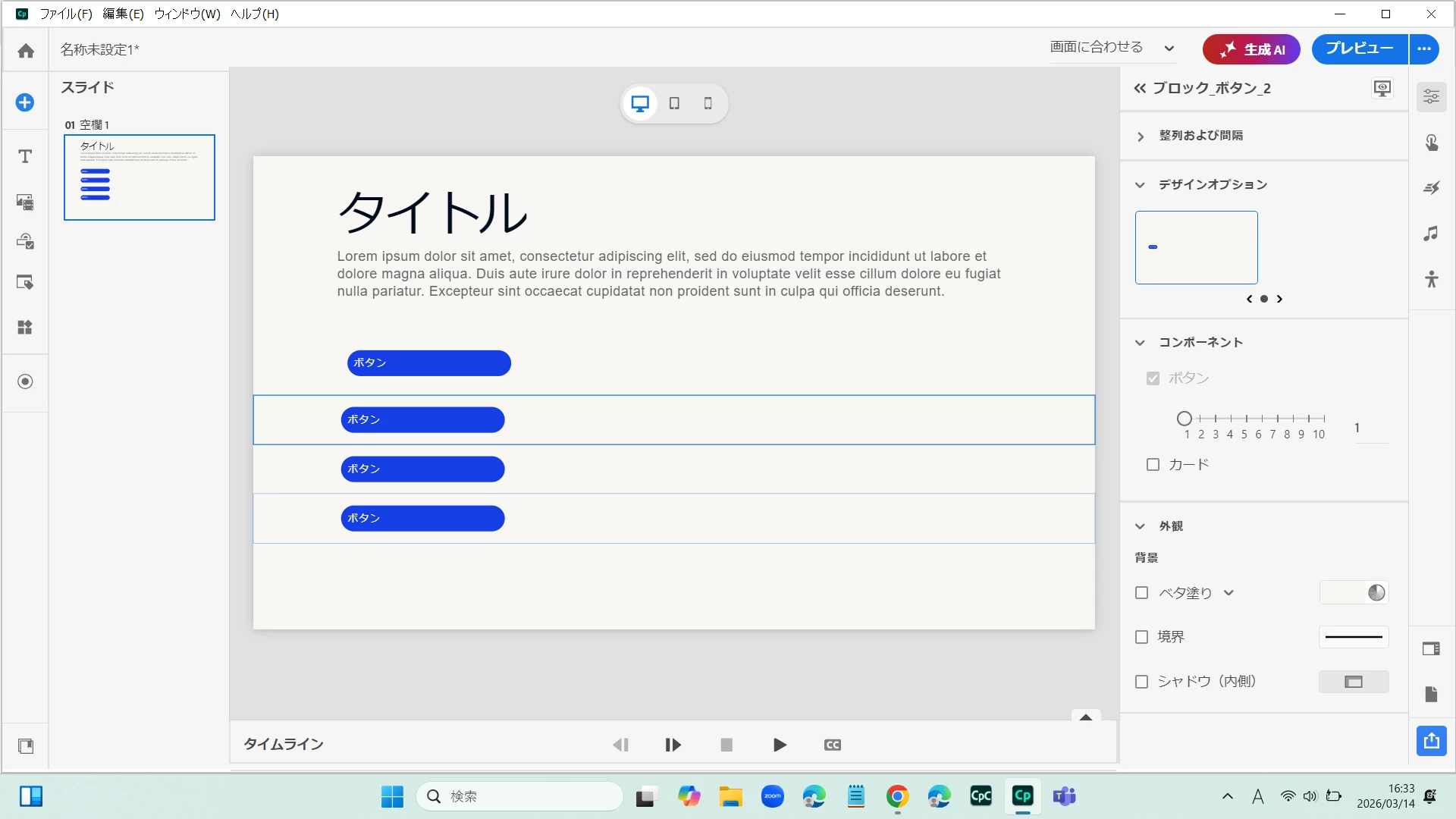Enable the カード checkbox
This screenshot has width=1456, height=819.
pyautogui.click(x=1153, y=465)
